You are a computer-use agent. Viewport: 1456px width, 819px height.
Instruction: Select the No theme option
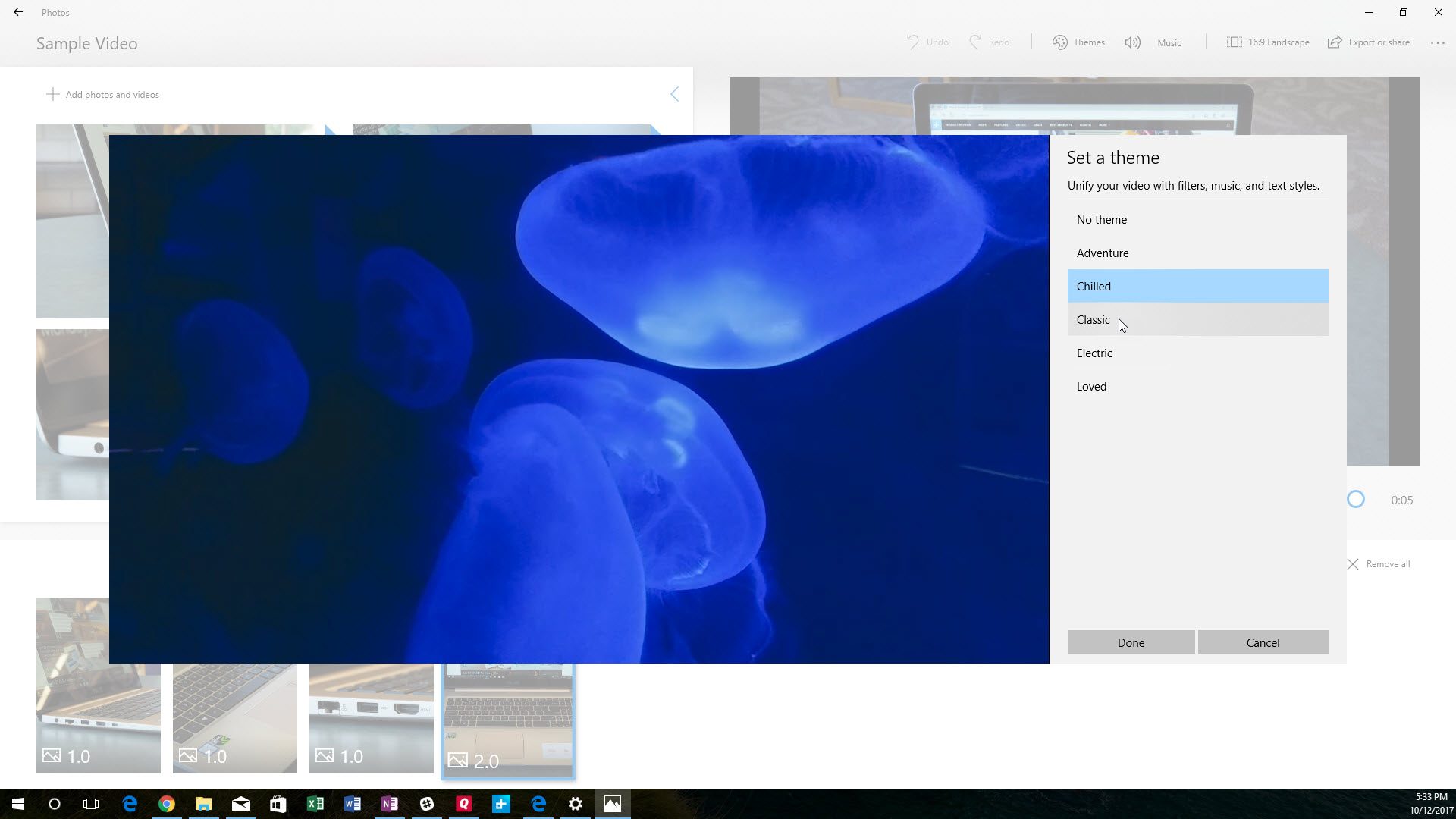(x=1197, y=220)
